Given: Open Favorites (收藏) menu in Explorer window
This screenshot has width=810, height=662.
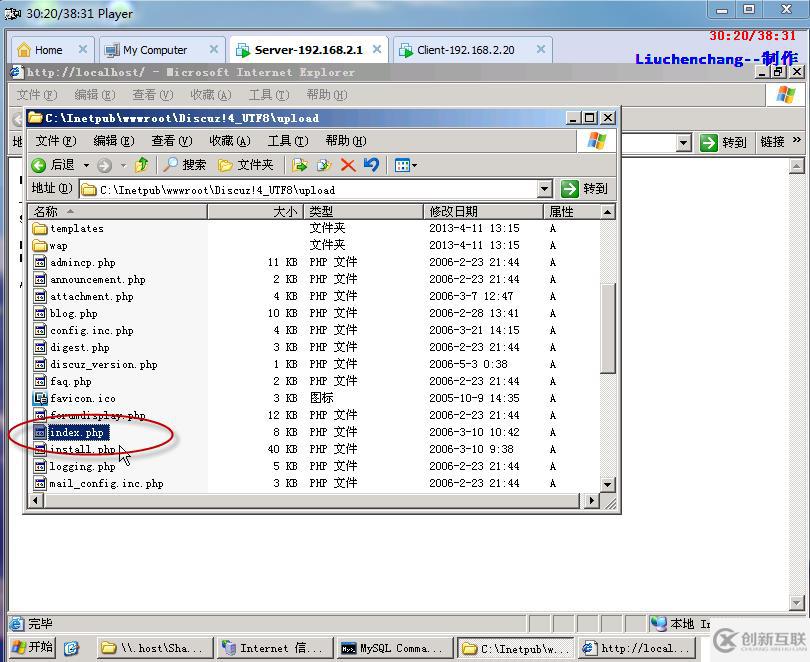Looking at the screenshot, I should (229, 141).
